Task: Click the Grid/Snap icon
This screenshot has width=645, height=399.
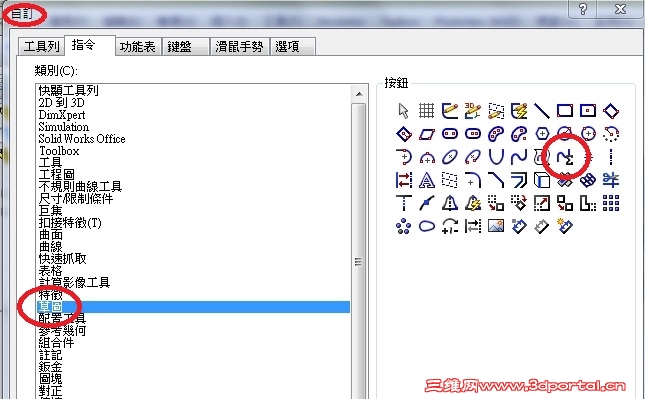Action: (427, 111)
